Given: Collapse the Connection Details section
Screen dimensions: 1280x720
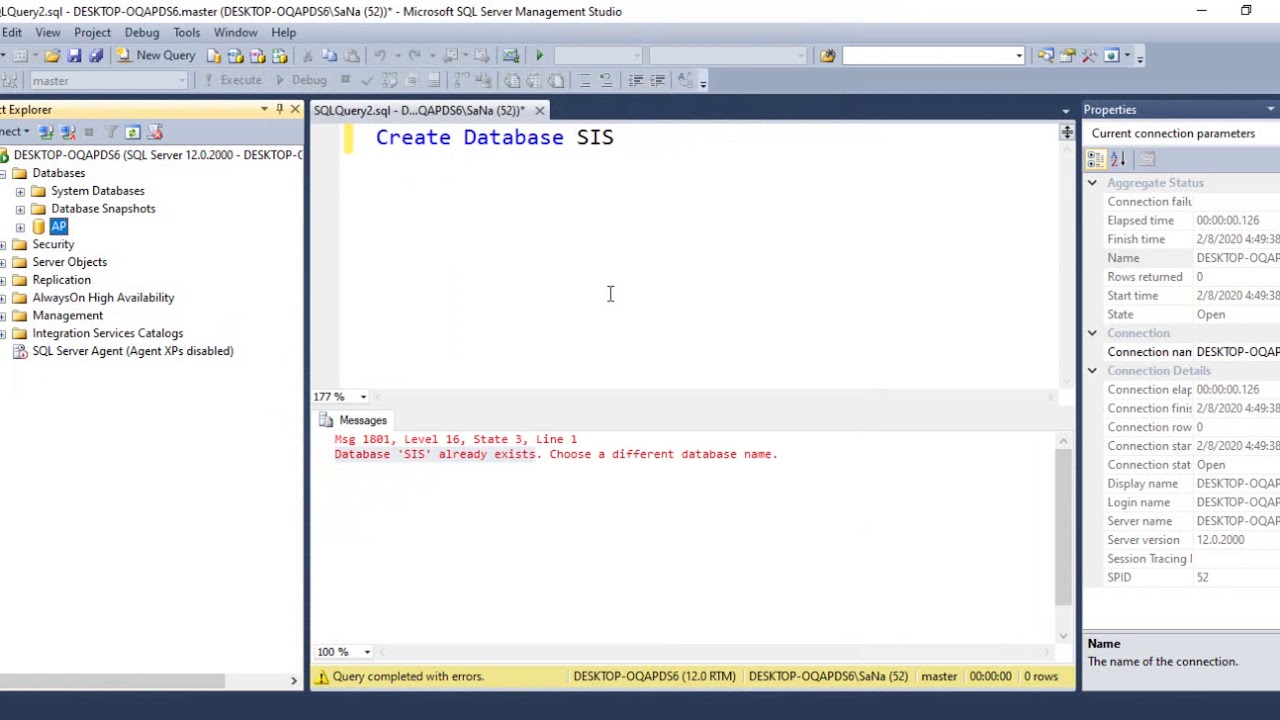Looking at the screenshot, I should pyautogui.click(x=1092, y=371).
